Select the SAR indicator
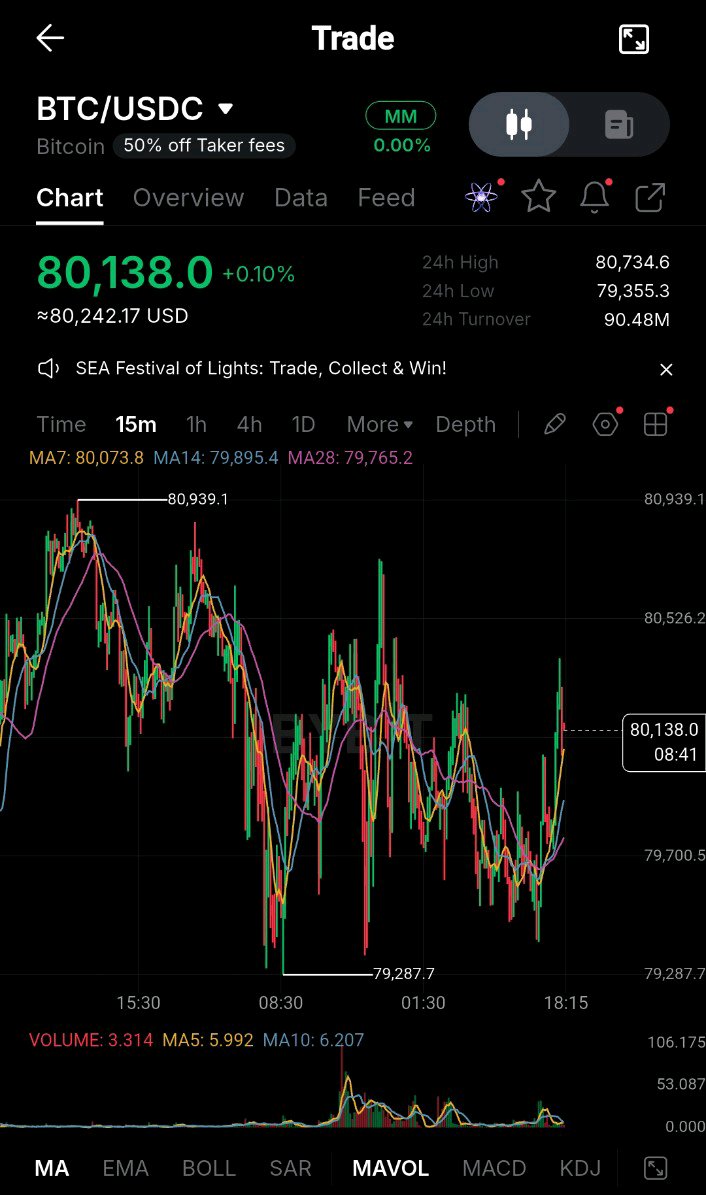The image size is (706, 1195). pos(290,1168)
